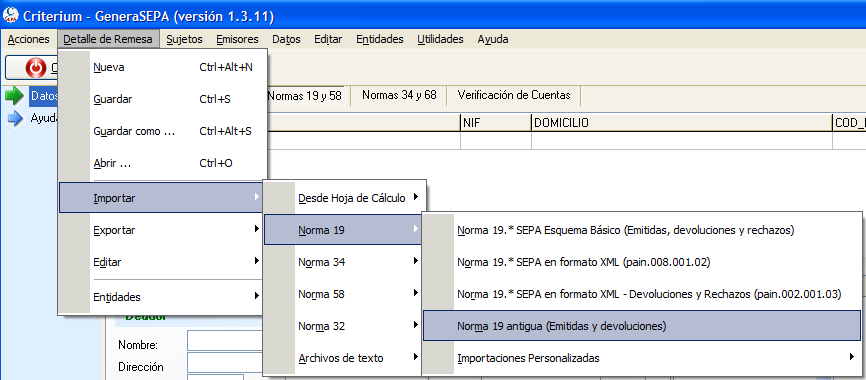
Task: Open the Utilidades menu
Action: point(440,39)
